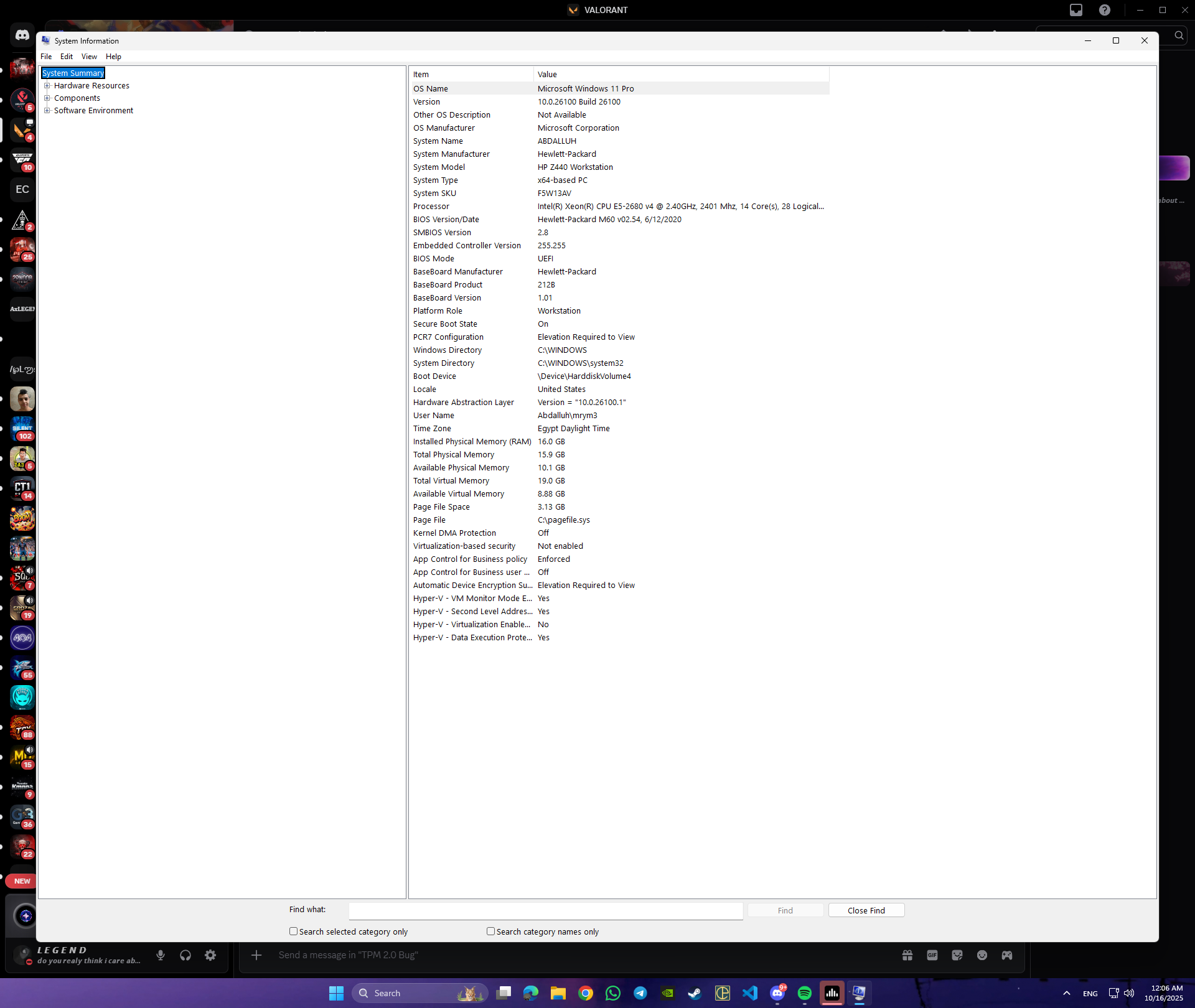Screen dimensions: 1195x1008
Task: Click the Close Find button
Action: 866,910
